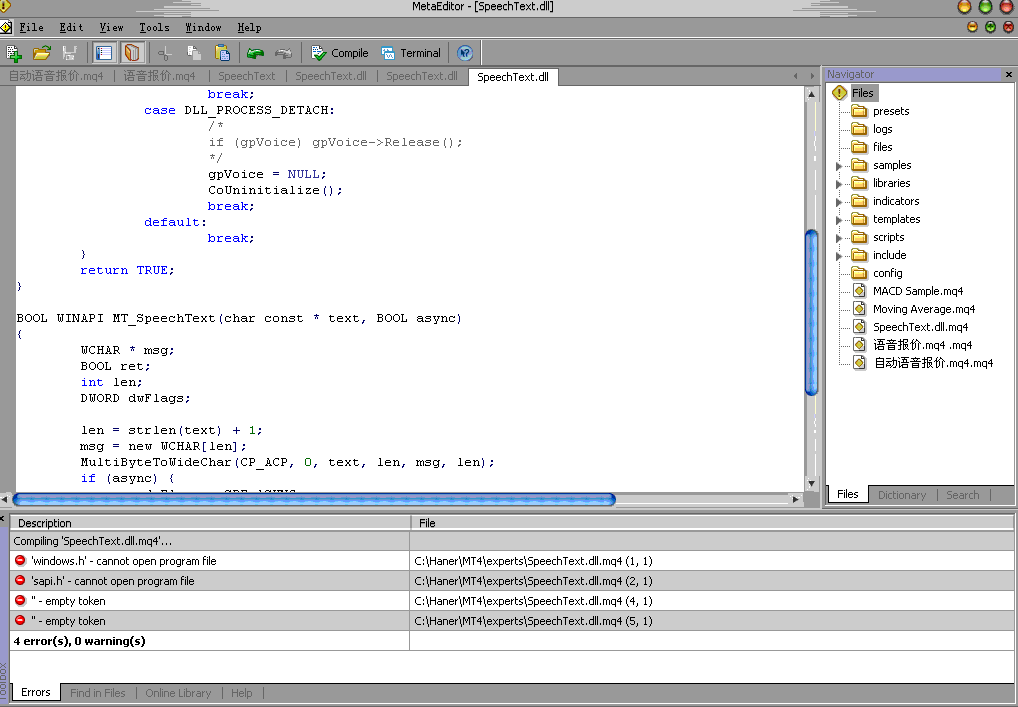1018x707 pixels.
Task: Expand the scripts folder
Action: pos(838,238)
